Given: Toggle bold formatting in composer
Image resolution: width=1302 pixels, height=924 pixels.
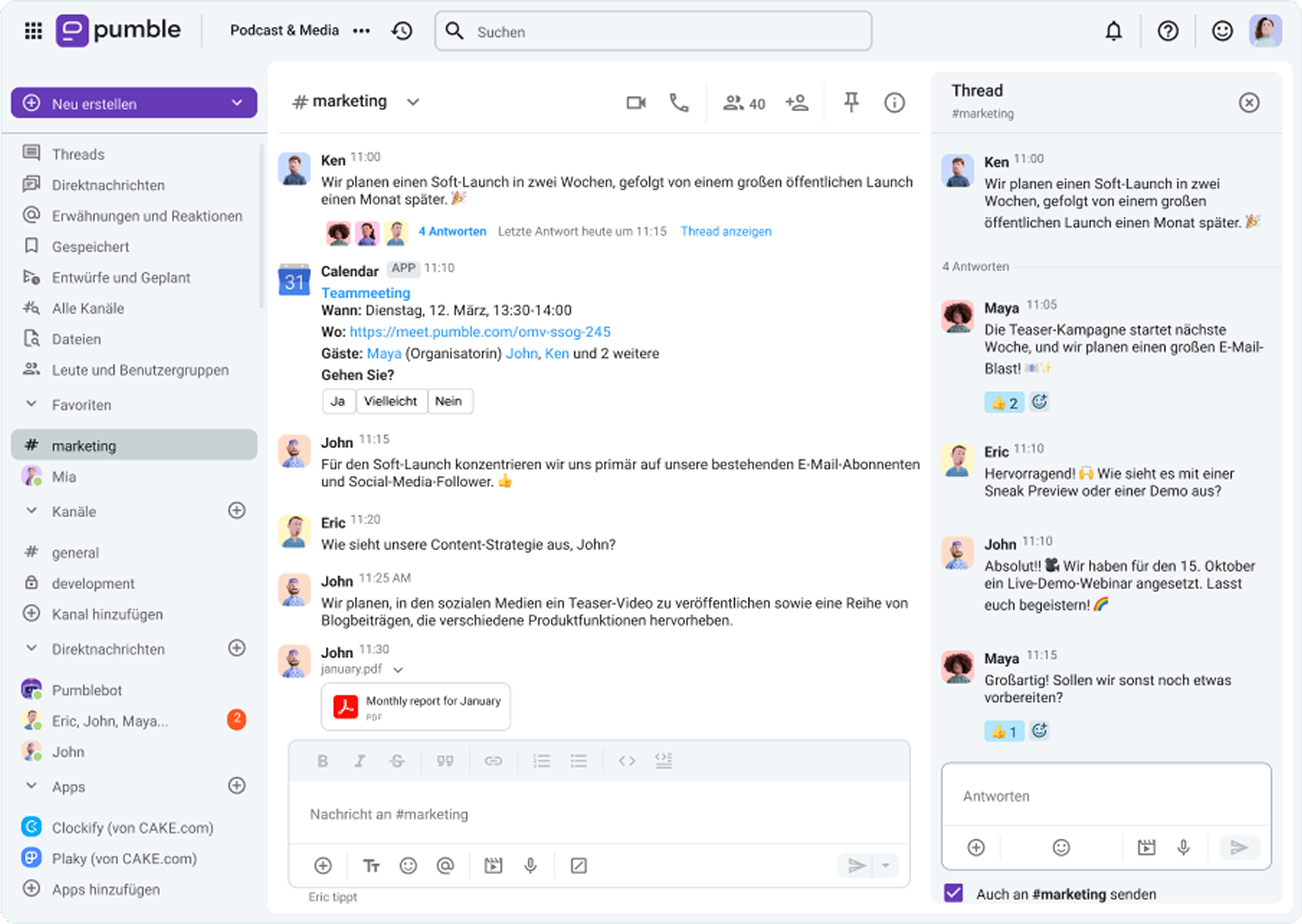Looking at the screenshot, I should tap(323, 761).
